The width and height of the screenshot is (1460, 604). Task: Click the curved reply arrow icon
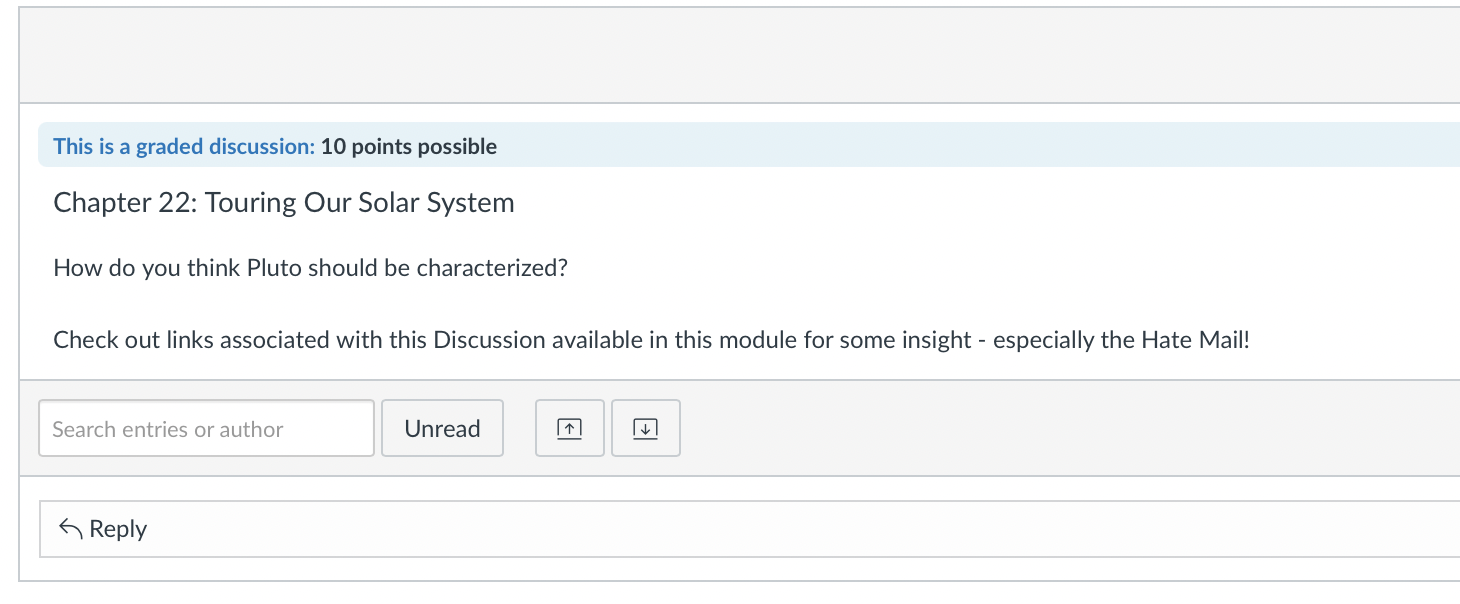pos(70,529)
